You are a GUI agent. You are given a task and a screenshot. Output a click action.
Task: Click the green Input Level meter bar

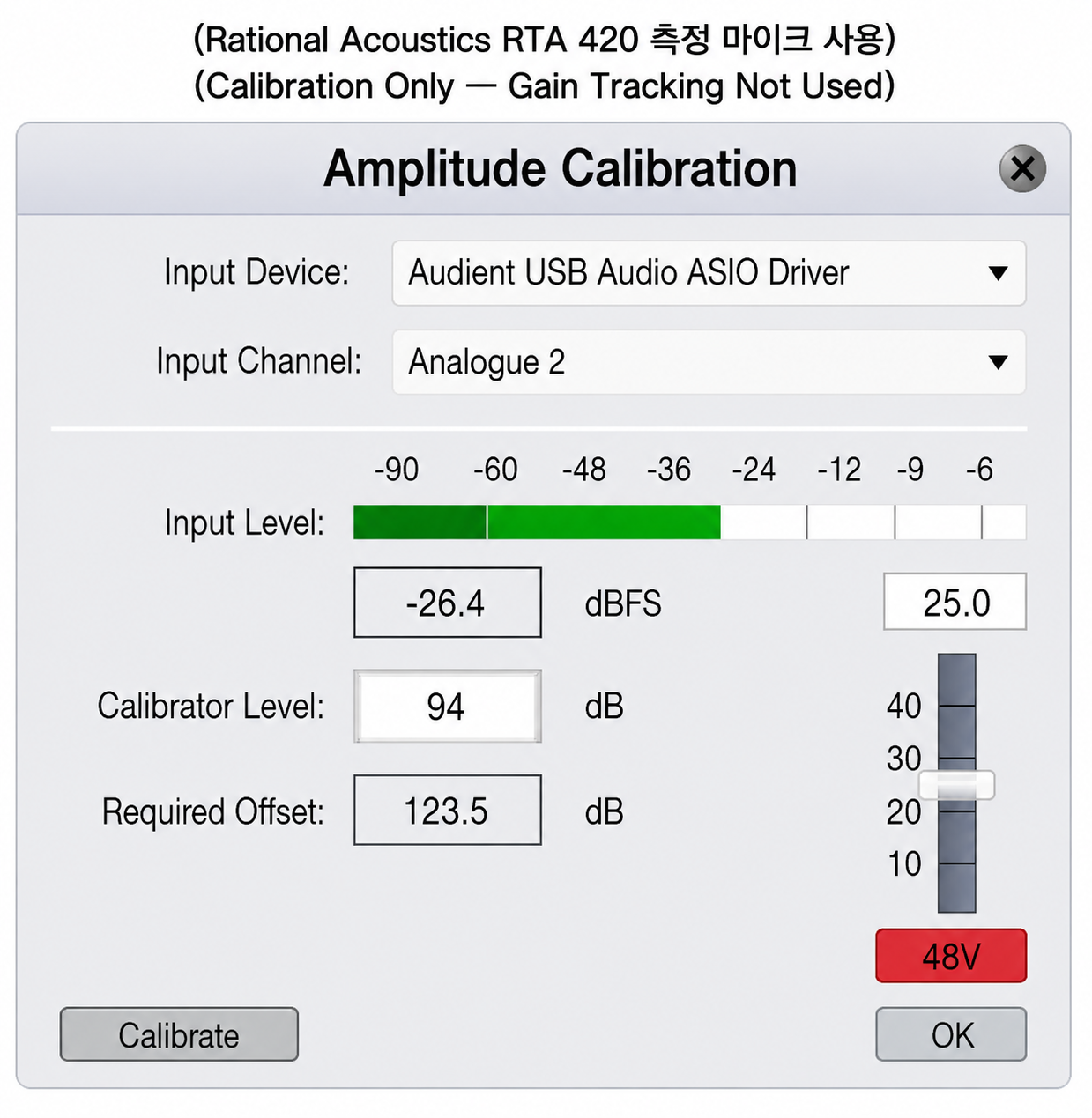pyautogui.click(x=537, y=522)
